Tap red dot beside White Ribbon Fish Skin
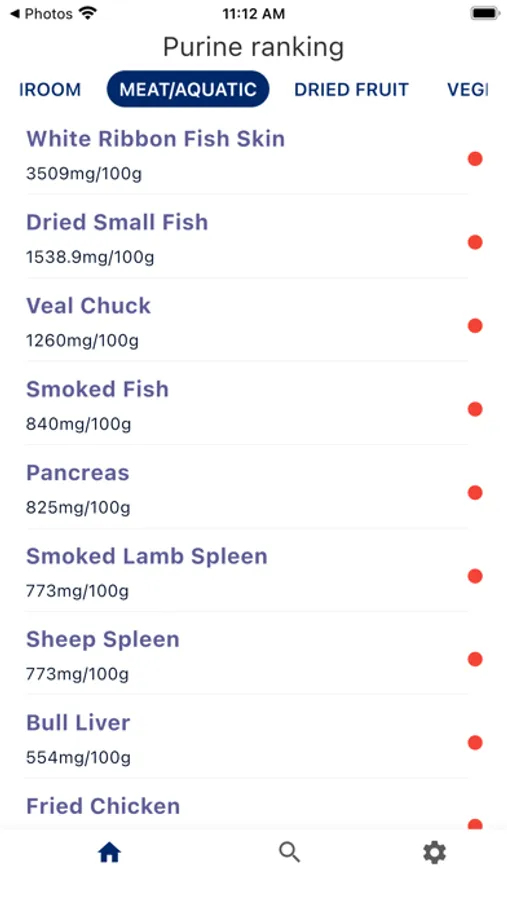The height and width of the screenshot is (900, 507). (x=475, y=159)
